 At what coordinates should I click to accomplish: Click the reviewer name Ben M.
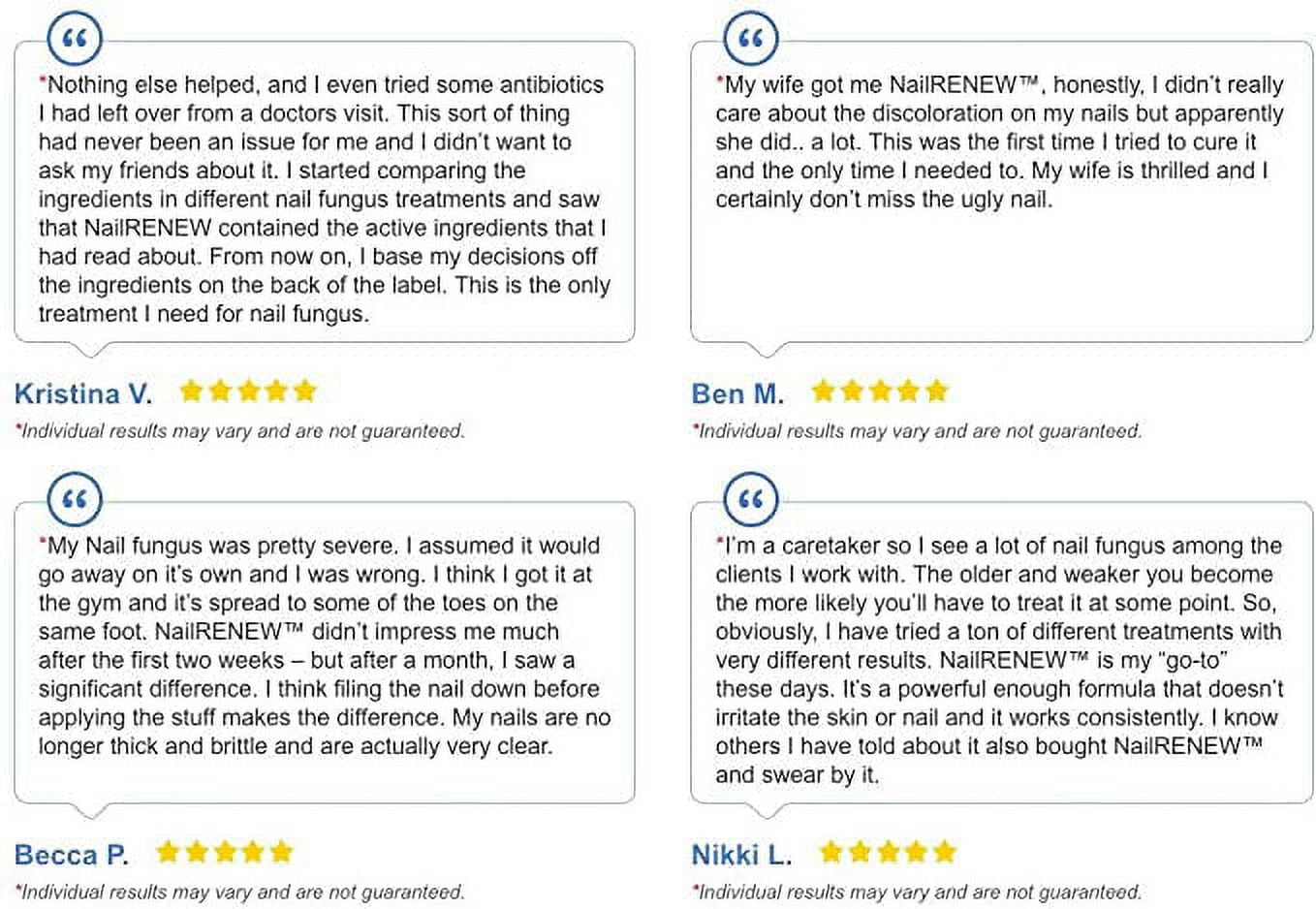coord(737,393)
